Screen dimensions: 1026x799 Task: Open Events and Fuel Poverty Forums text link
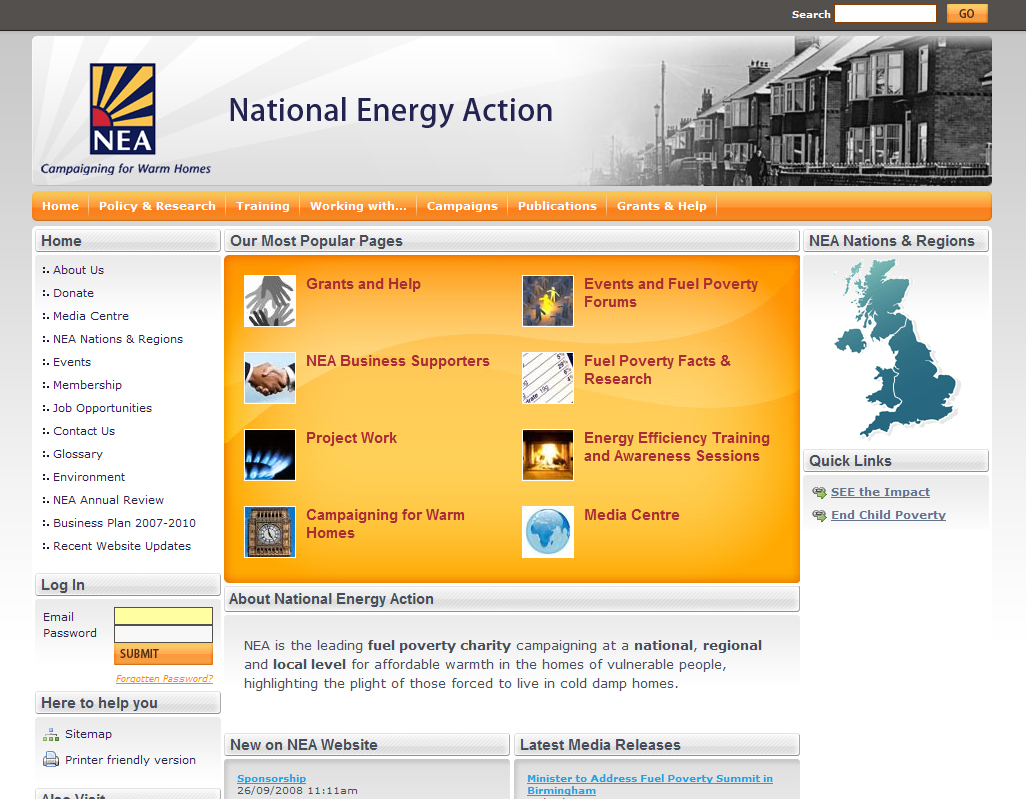671,293
